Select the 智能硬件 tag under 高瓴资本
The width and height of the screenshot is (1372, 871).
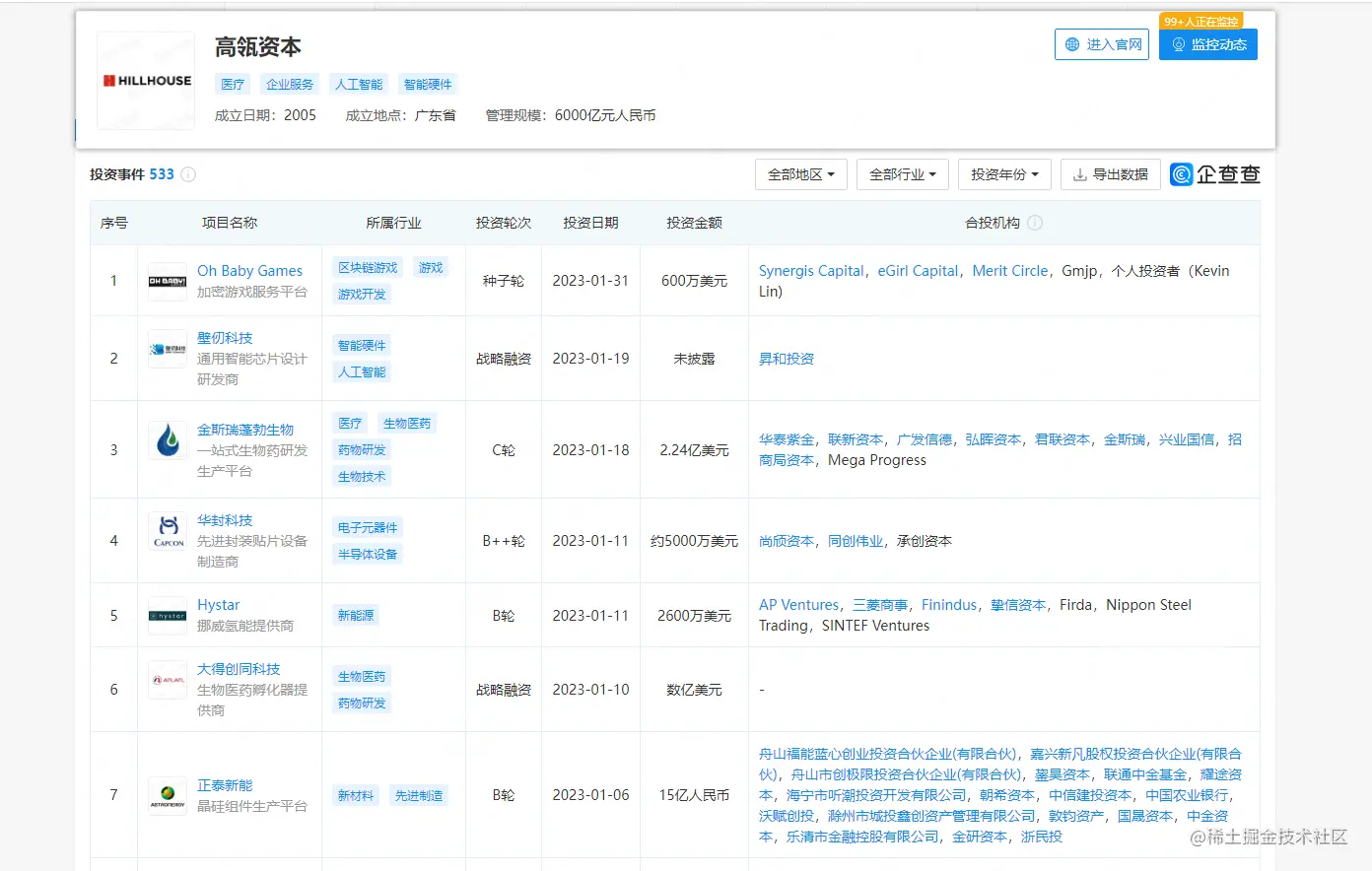click(428, 85)
